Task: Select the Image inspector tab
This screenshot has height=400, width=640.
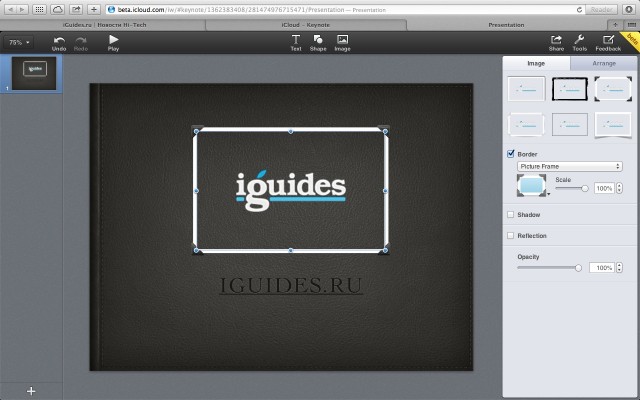Action: pos(536,63)
